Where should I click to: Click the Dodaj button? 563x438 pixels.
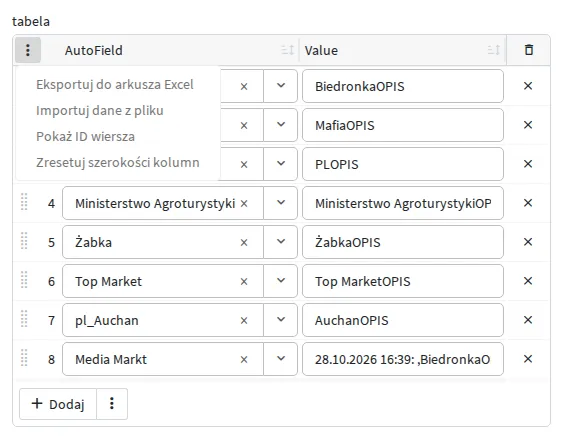pos(58,404)
